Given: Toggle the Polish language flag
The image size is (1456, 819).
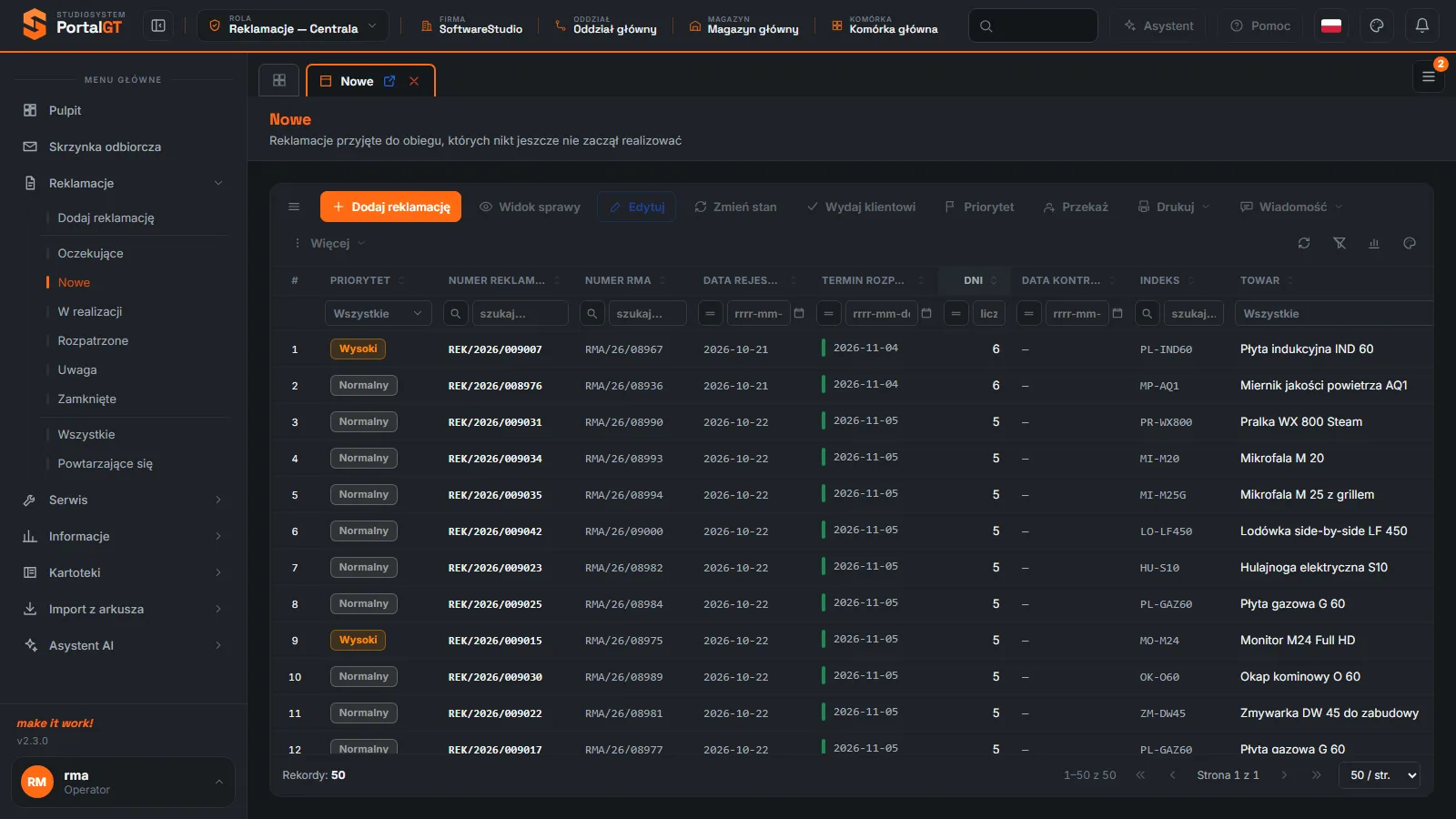Looking at the screenshot, I should coord(1331,25).
